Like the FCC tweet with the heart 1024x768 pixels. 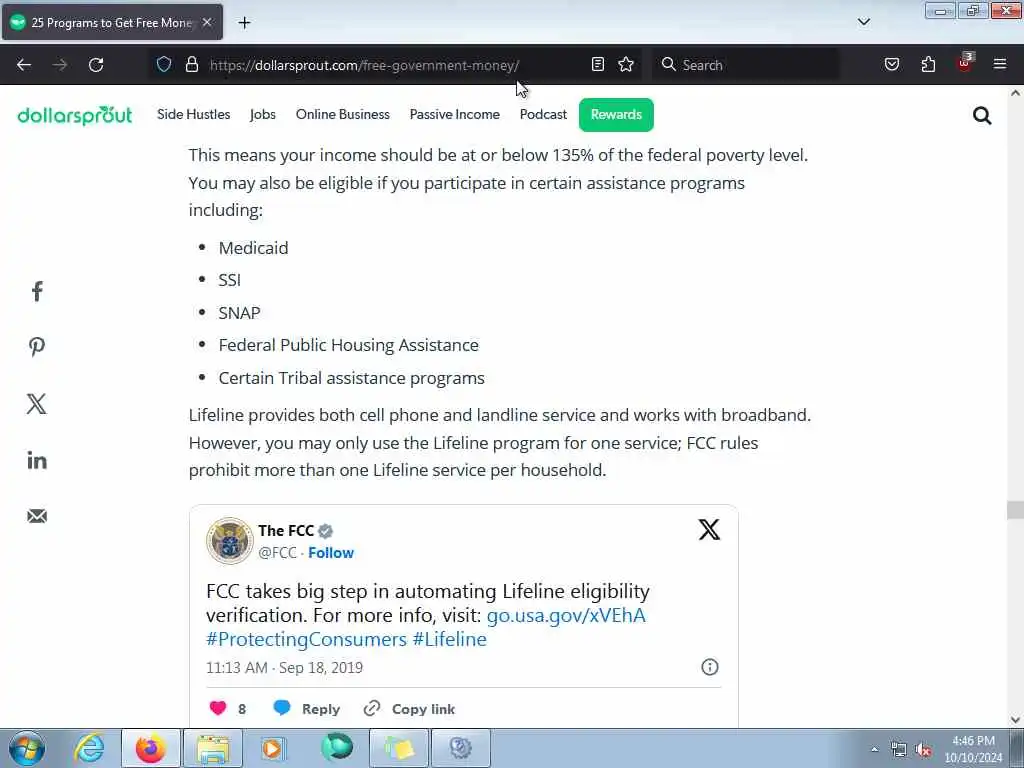[x=217, y=708]
